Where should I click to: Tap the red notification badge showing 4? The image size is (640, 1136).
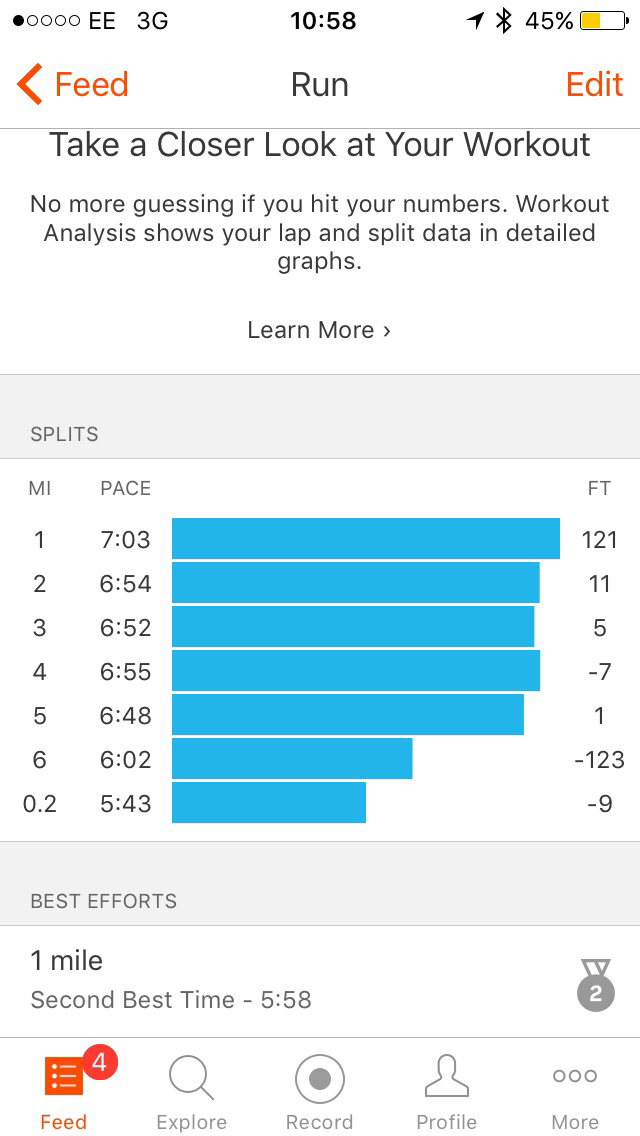[x=98, y=1064]
